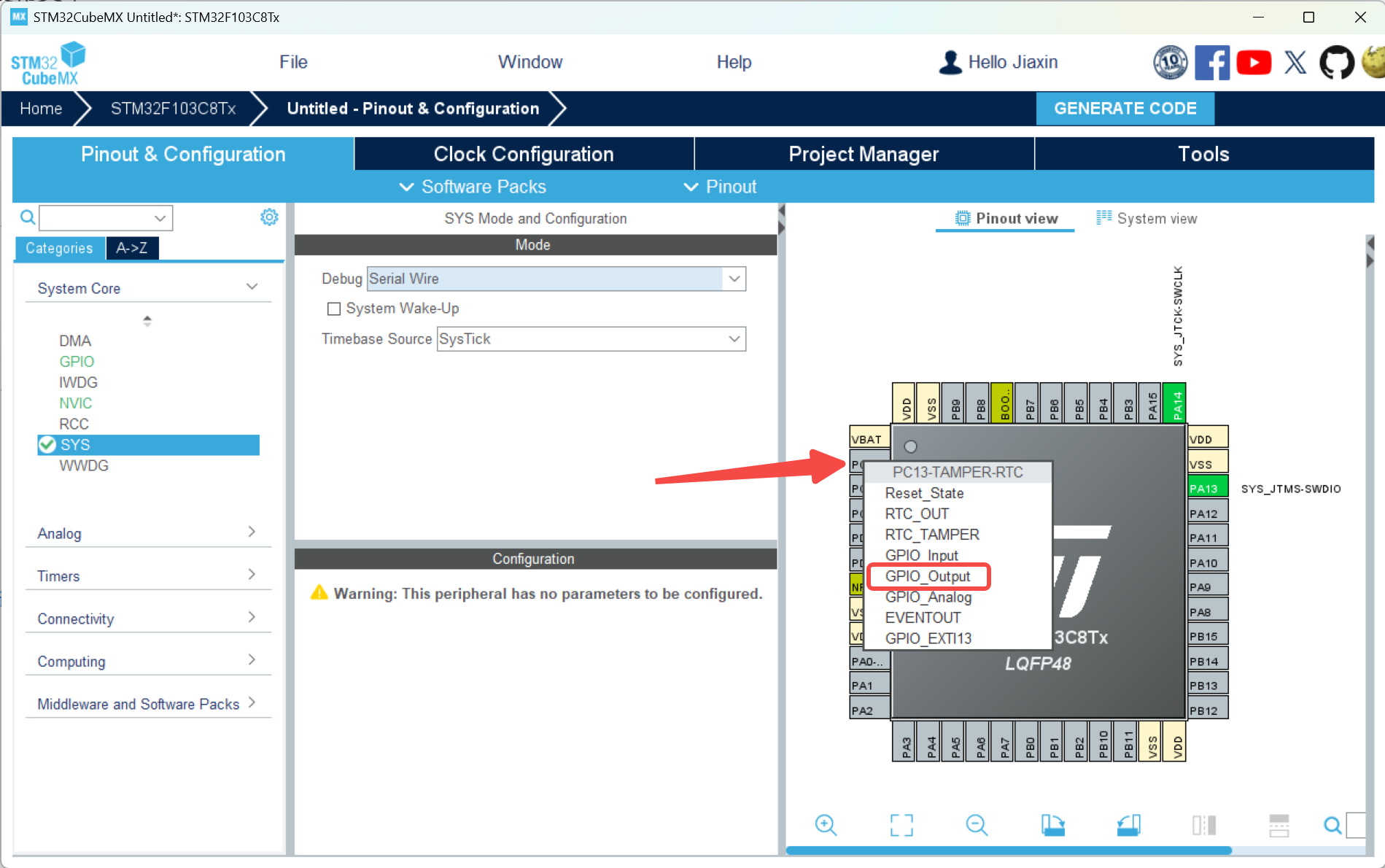
Task: Expand Middleware and Software Packs category
Action: (148, 703)
